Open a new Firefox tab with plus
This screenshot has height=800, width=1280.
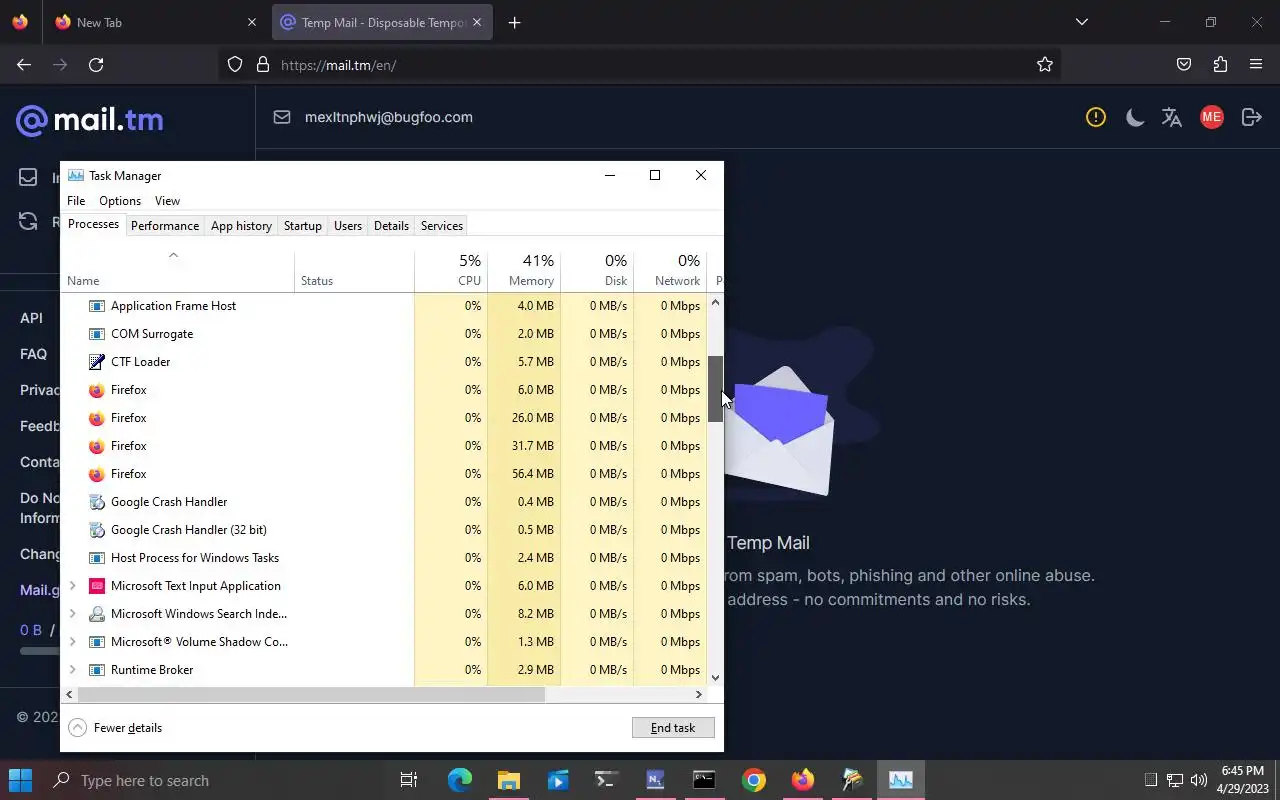pos(514,22)
